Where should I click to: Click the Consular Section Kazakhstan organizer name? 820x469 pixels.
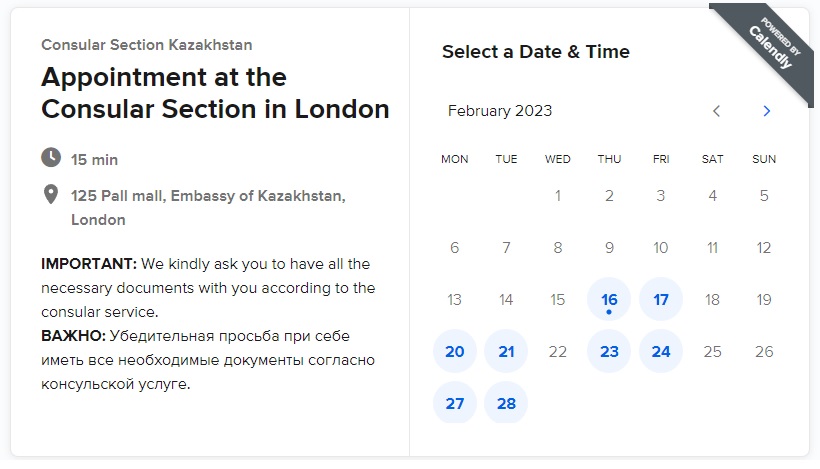[147, 45]
